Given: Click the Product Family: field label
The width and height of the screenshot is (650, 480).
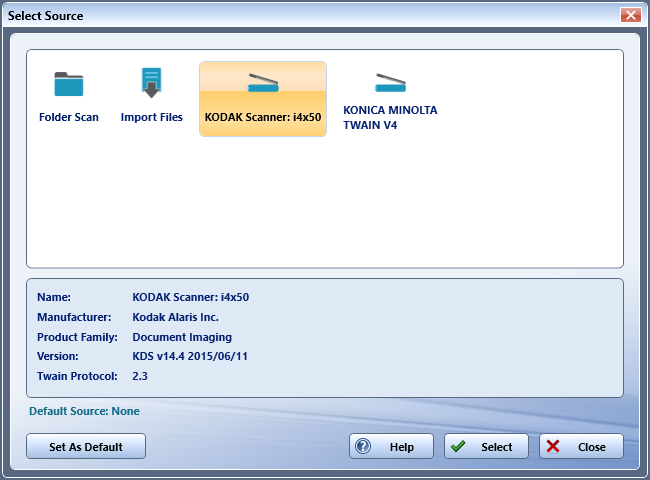Looking at the screenshot, I should tap(77, 337).
